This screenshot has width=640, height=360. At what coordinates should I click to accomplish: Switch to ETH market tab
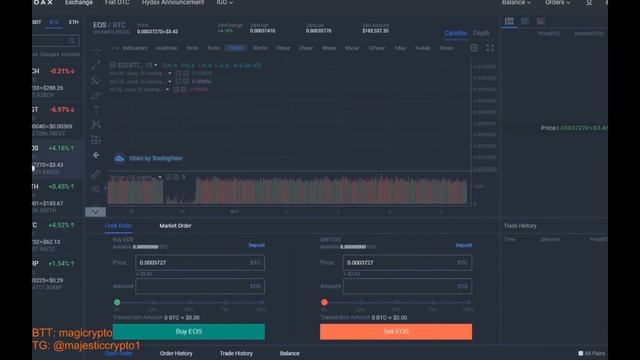(x=73, y=22)
